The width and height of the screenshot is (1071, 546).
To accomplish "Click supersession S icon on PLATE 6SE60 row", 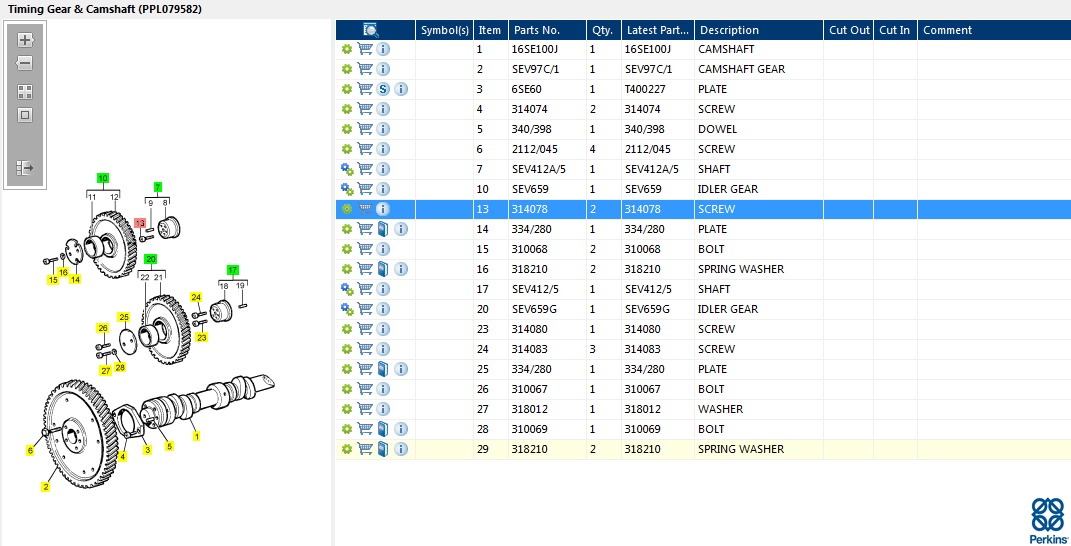I will (x=383, y=89).
